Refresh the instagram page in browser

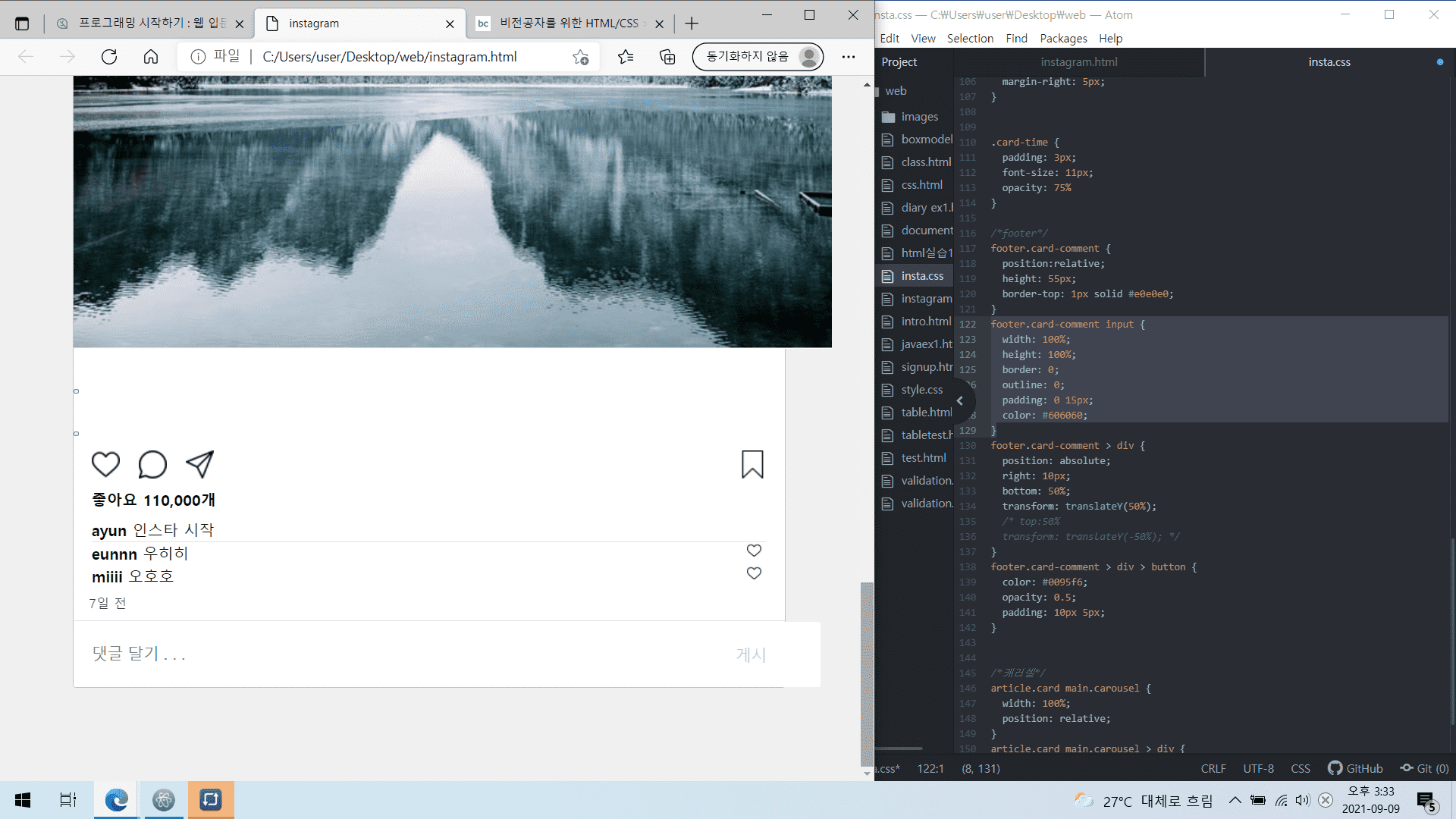tap(109, 57)
